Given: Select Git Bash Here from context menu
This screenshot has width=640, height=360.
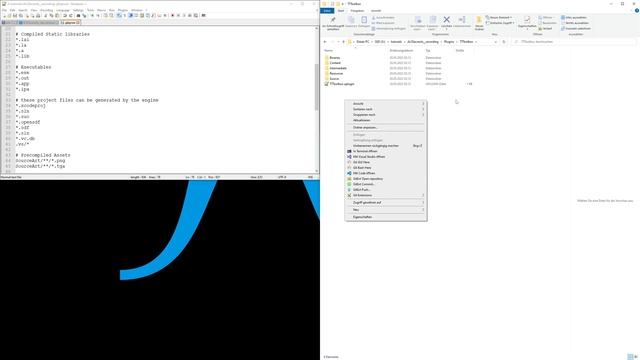Looking at the screenshot, I should 385,168.
